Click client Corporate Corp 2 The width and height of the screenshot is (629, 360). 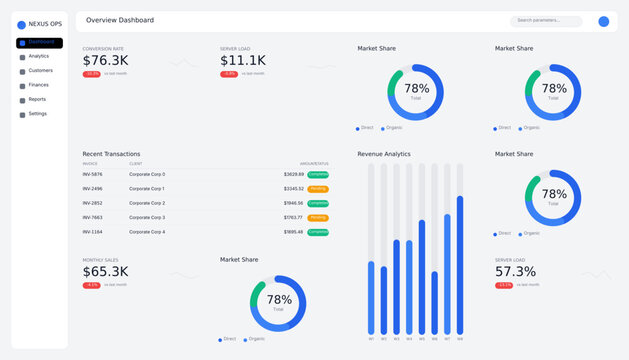[x=147, y=203]
